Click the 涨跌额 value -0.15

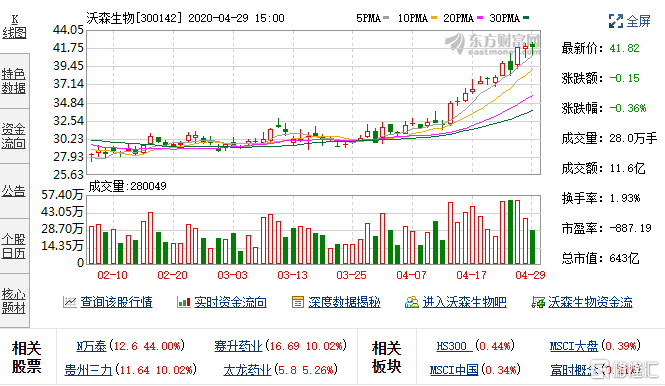click(624, 78)
